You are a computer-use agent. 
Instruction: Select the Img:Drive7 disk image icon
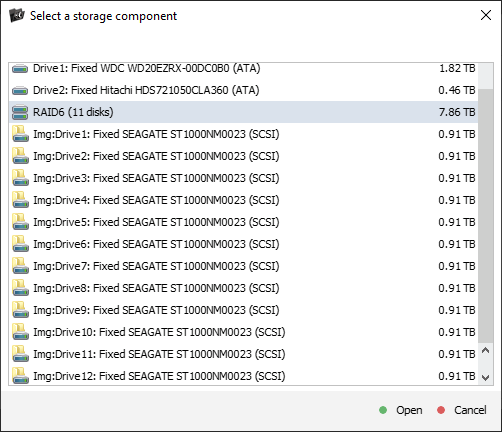tap(20, 266)
